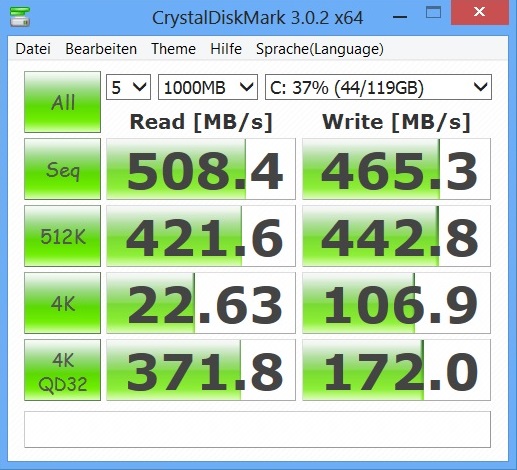
Task: Expand the 1000MB test size dropdown
Action: pyautogui.click(x=208, y=87)
